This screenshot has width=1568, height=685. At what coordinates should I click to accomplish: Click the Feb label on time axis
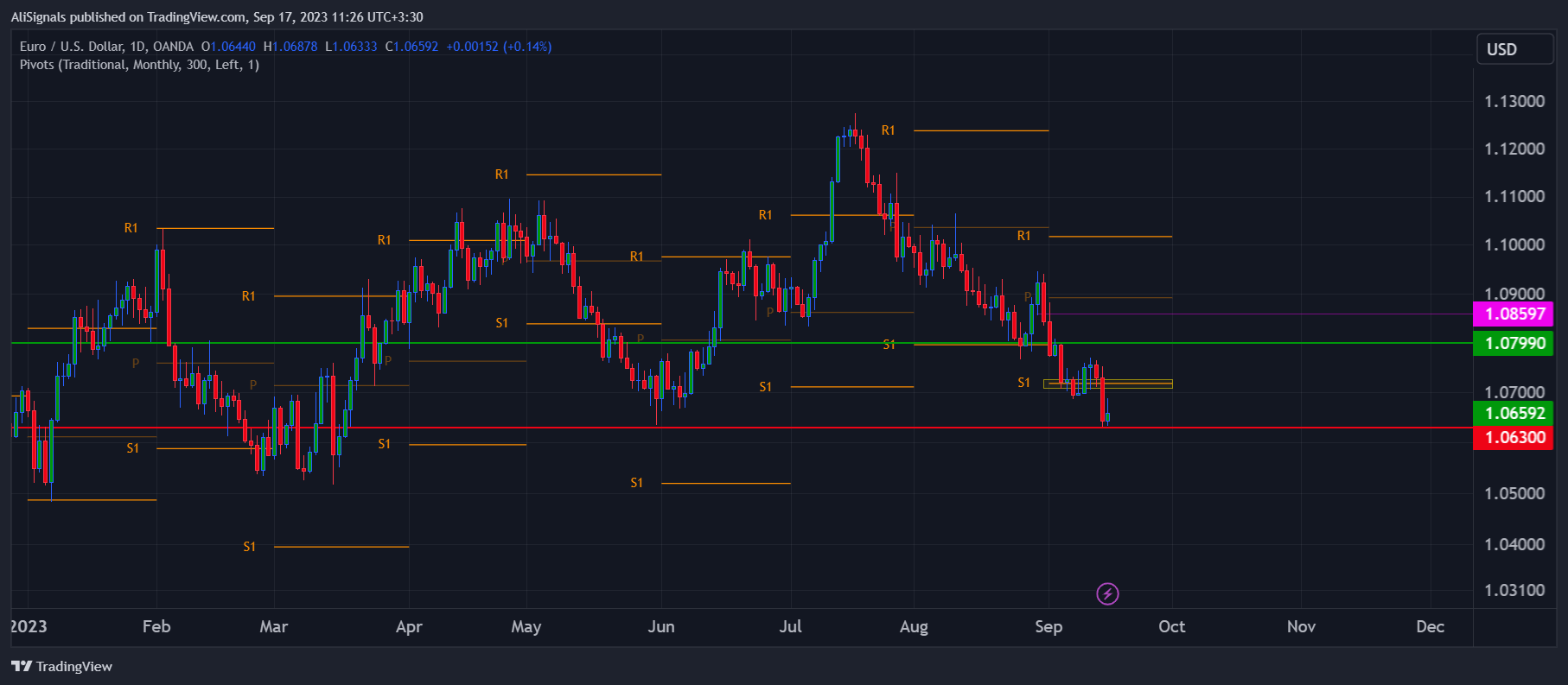pyautogui.click(x=156, y=627)
